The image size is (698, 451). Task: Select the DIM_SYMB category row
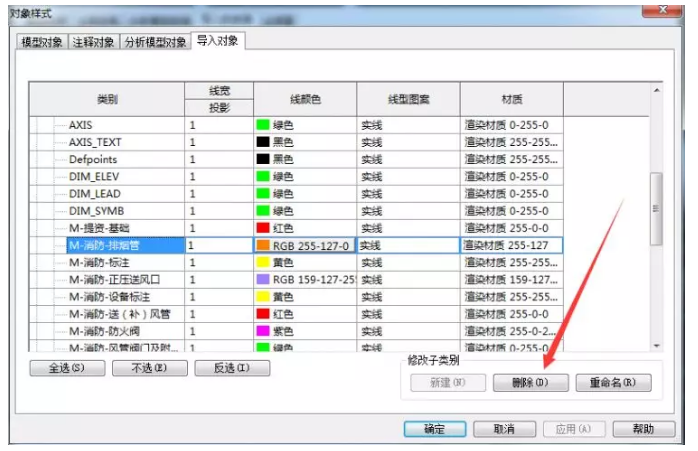click(96, 211)
